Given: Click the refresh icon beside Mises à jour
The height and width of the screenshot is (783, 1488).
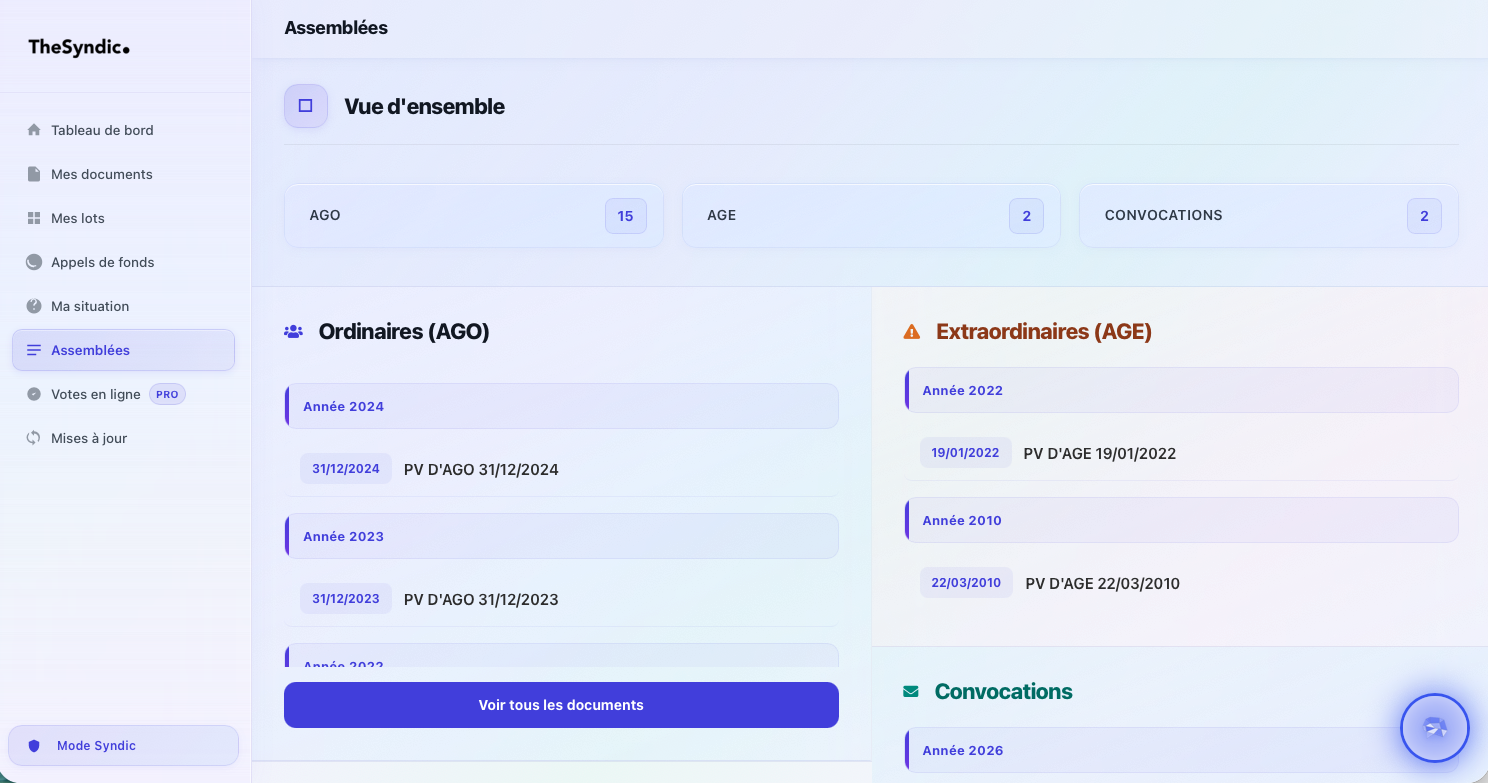Looking at the screenshot, I should tap(34, 438).
